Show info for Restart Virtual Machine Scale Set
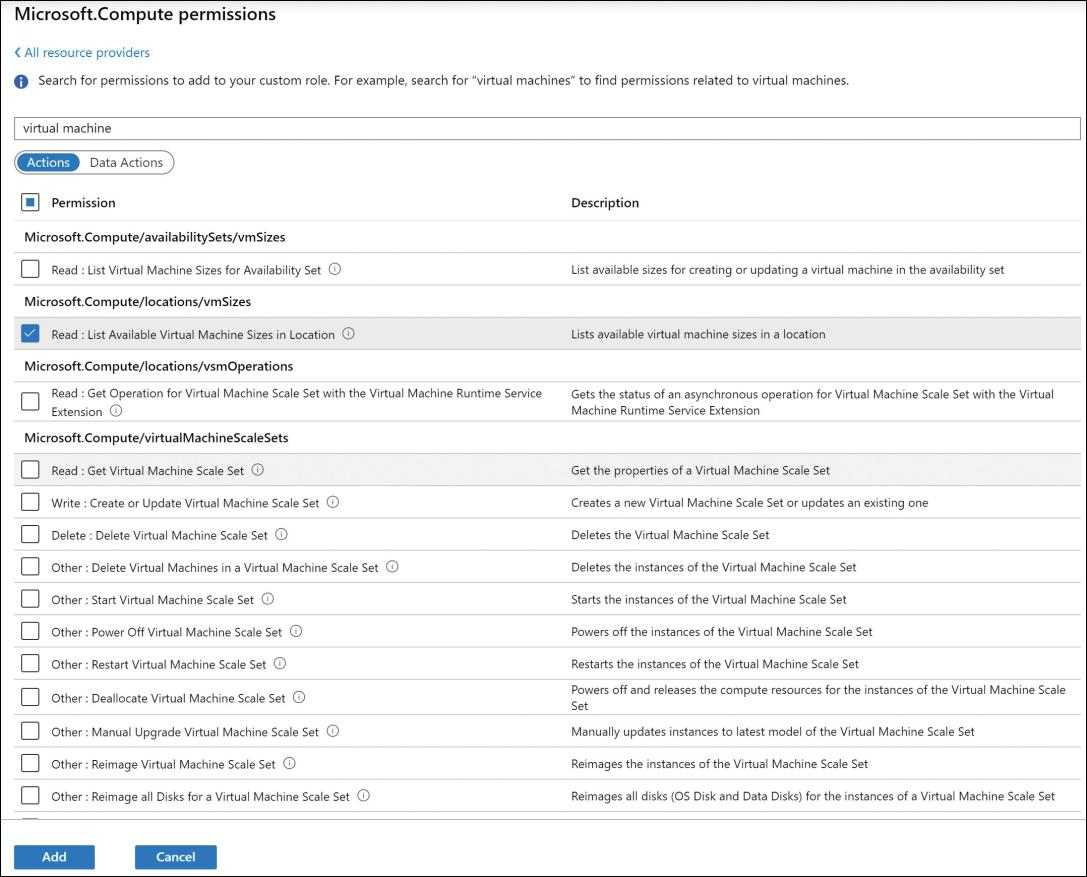Image resolution: width=1087 pixels, height=877 pixels. click(279, 663)
